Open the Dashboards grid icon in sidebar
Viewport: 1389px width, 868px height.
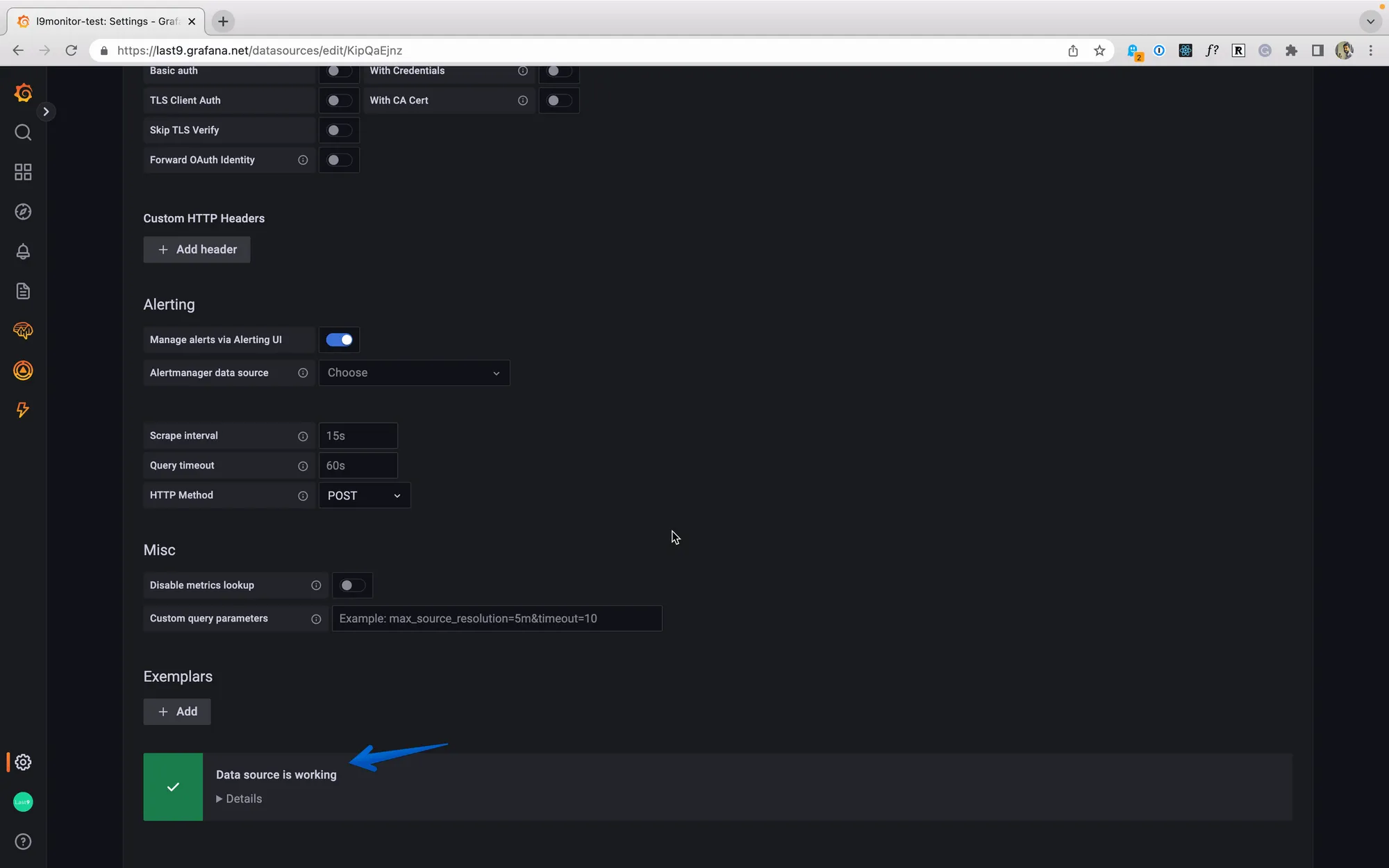23,172
